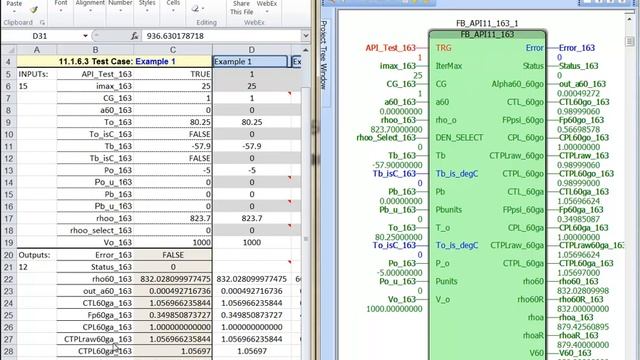Click the TRG input pin on function block

point(443,48)
